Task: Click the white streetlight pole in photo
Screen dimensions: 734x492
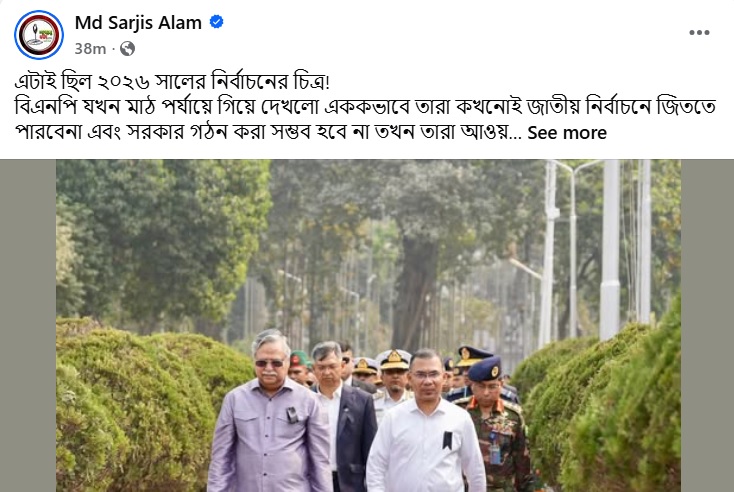Action: tap(609, 248)
